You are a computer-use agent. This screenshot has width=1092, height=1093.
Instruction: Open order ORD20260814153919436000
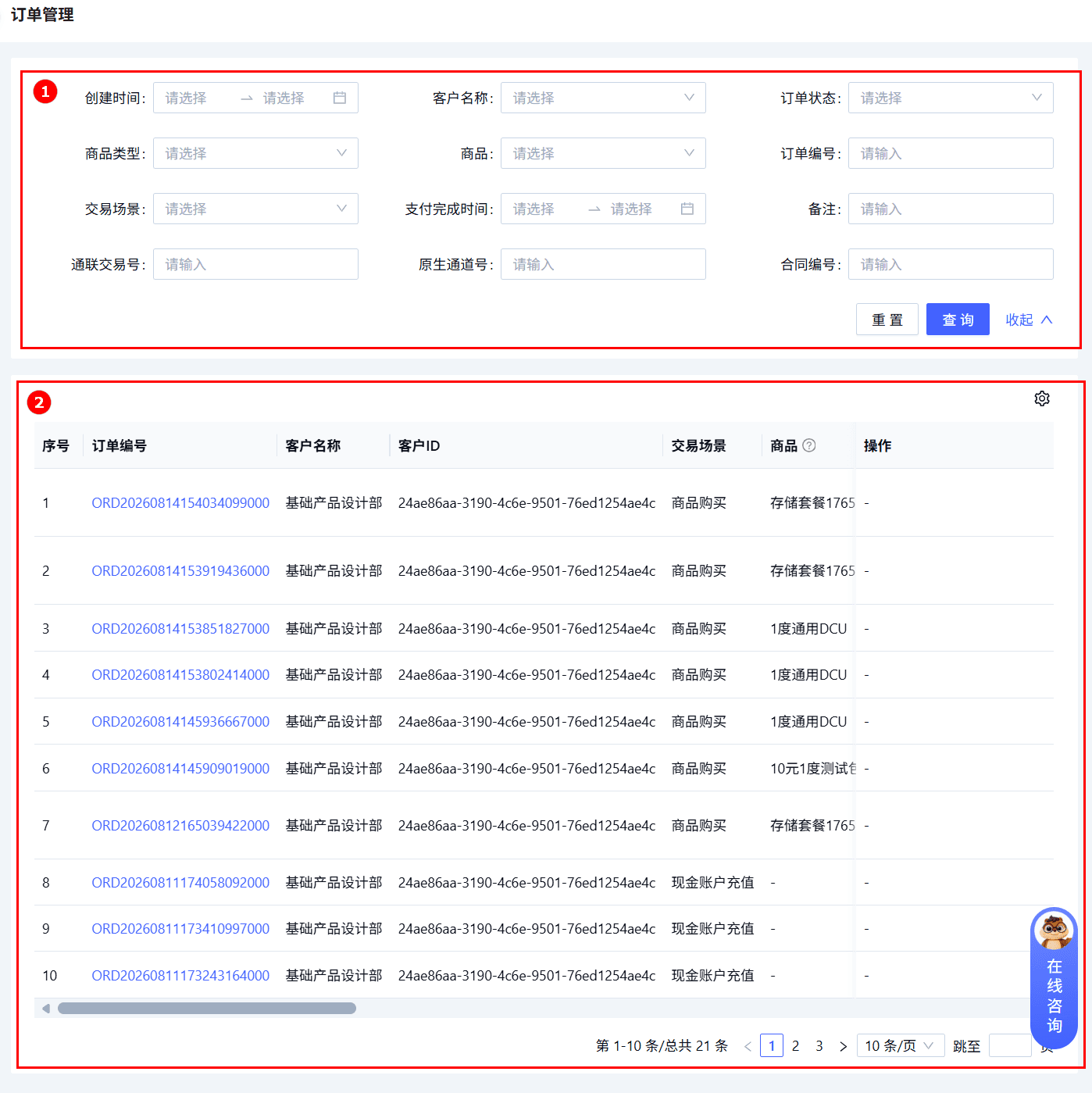pyautogui.click(x=180, y=571)
